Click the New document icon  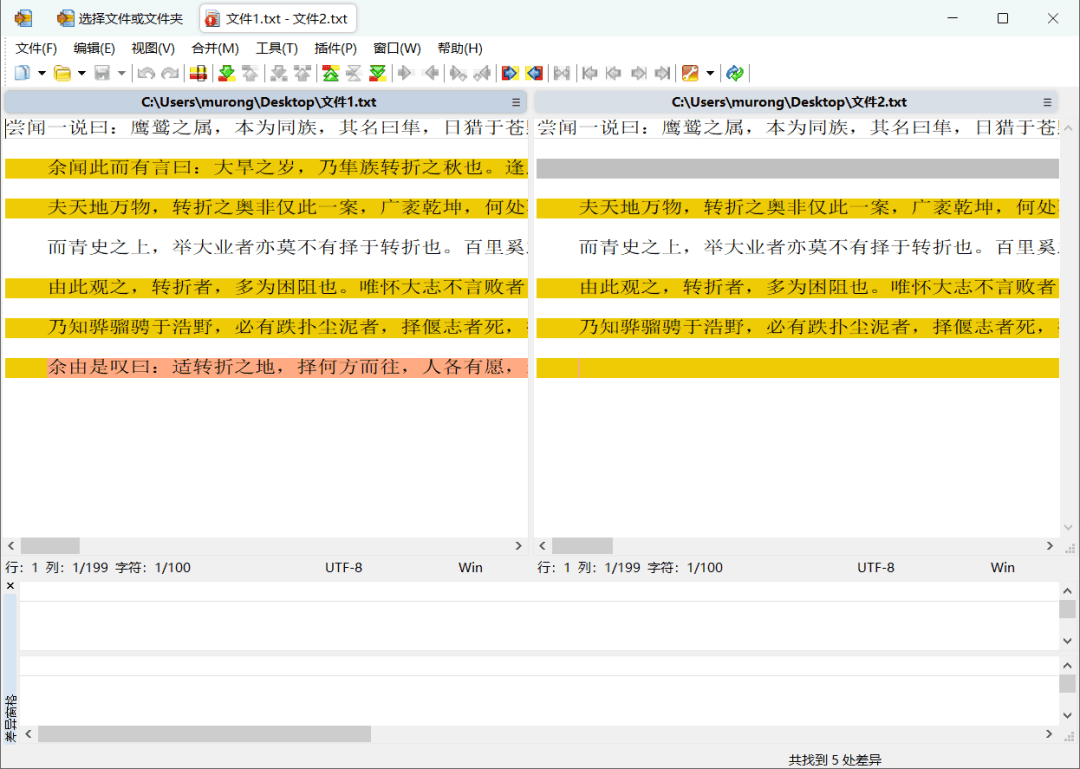click(x=23, y=72)
